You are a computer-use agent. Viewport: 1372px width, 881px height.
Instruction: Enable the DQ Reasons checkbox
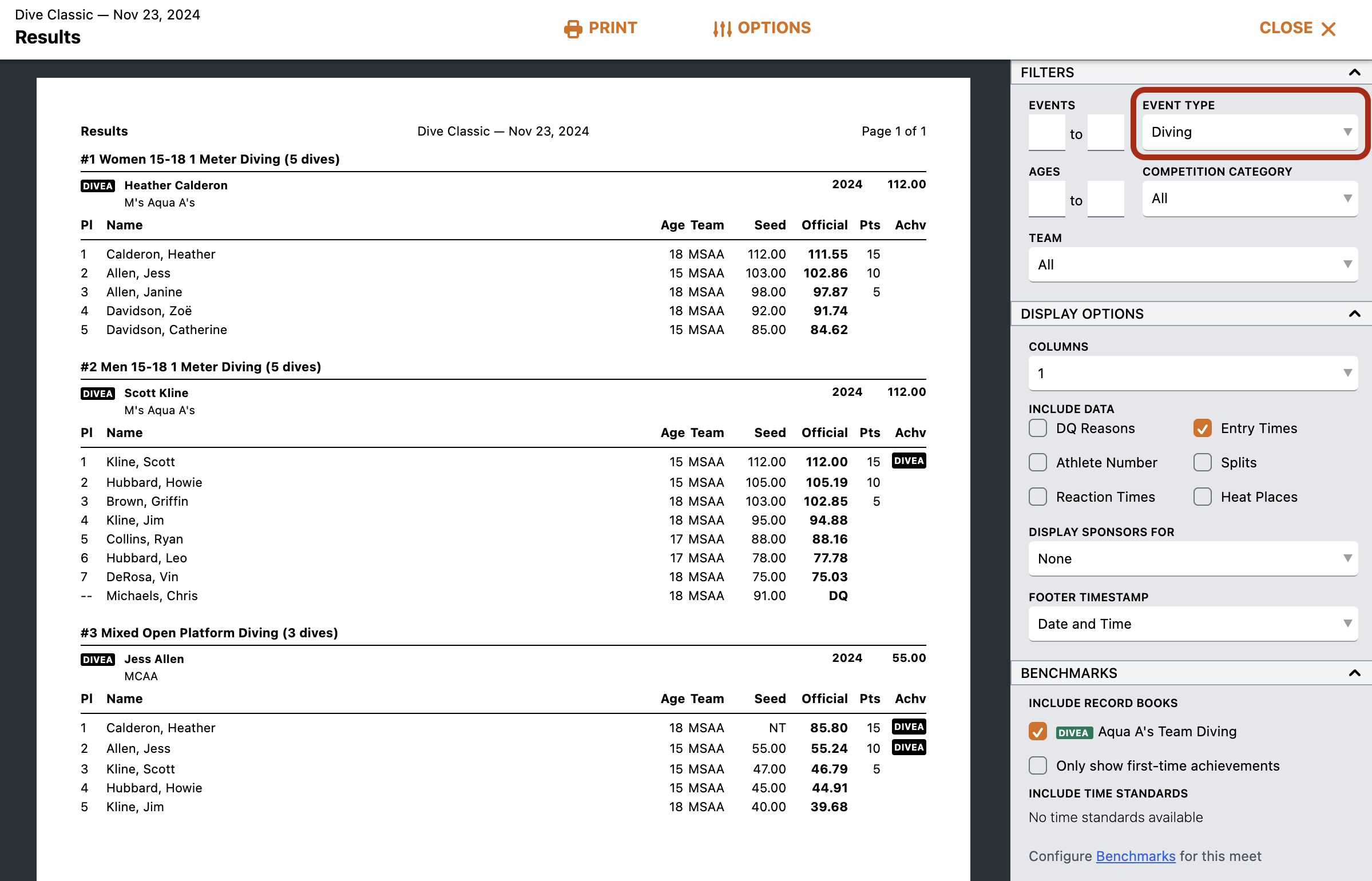(x=1038, y=428)
